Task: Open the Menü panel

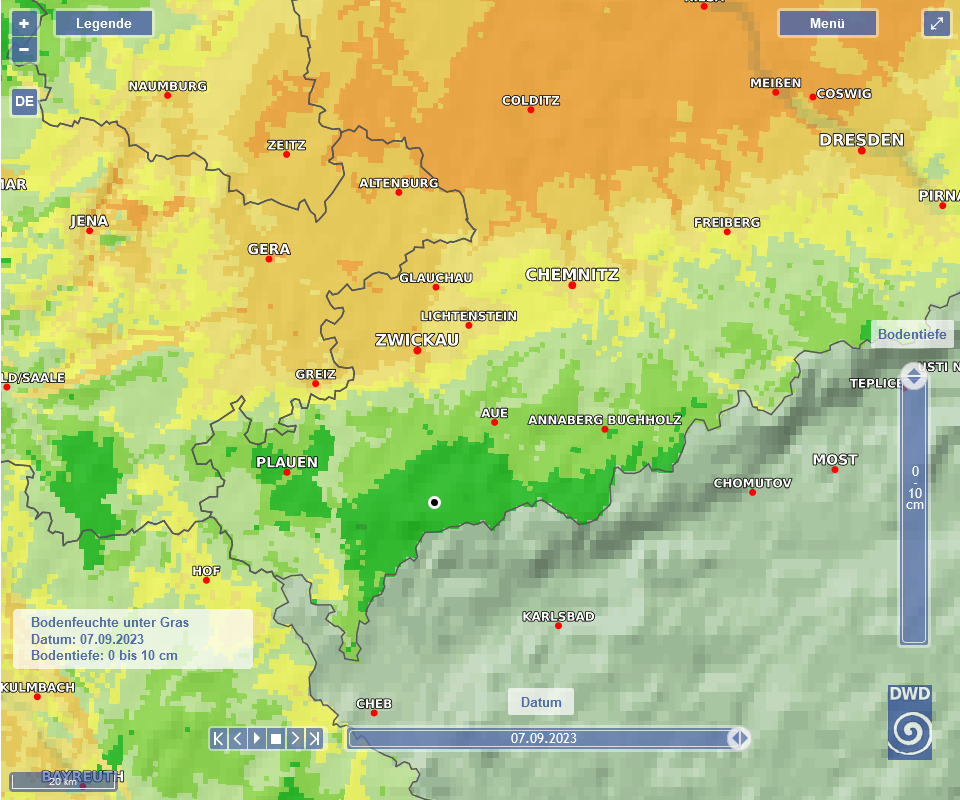Action: 827,23
